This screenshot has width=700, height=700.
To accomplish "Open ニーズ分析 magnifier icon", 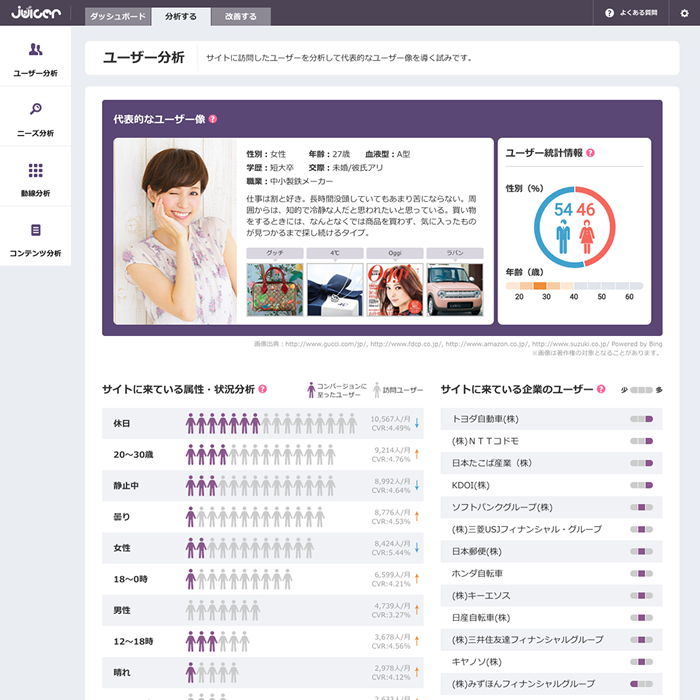I will tap(36, 108).
